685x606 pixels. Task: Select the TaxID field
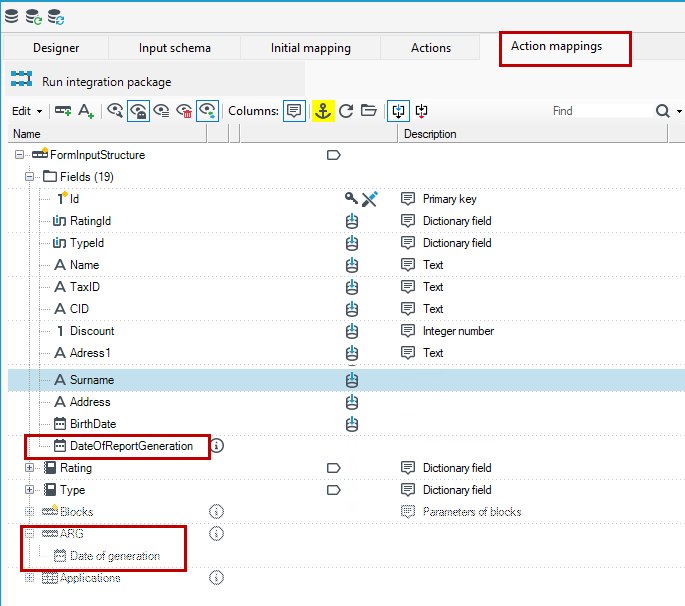pos(85,287)
